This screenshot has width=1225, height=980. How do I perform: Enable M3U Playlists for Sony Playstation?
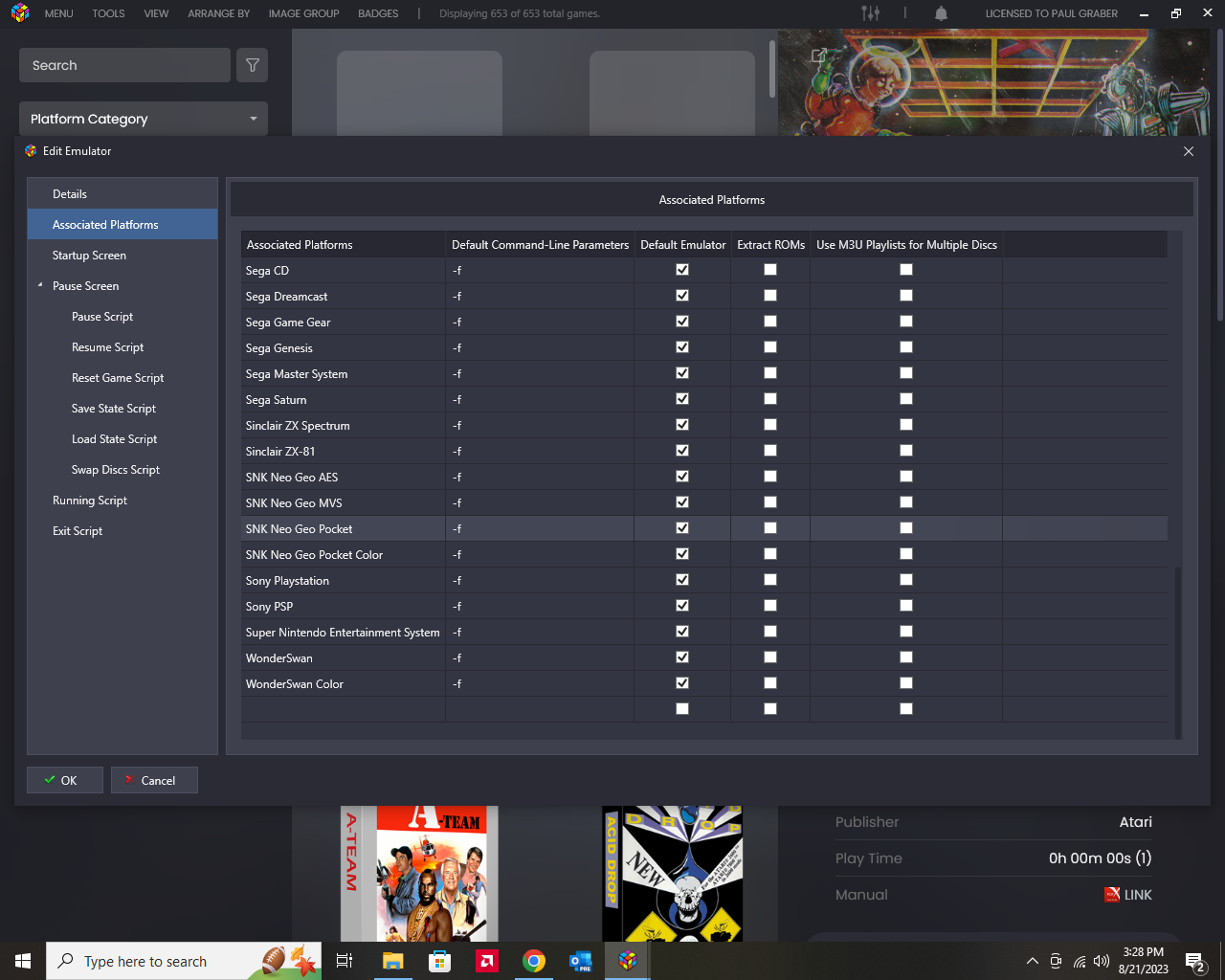tap(906, 580)
